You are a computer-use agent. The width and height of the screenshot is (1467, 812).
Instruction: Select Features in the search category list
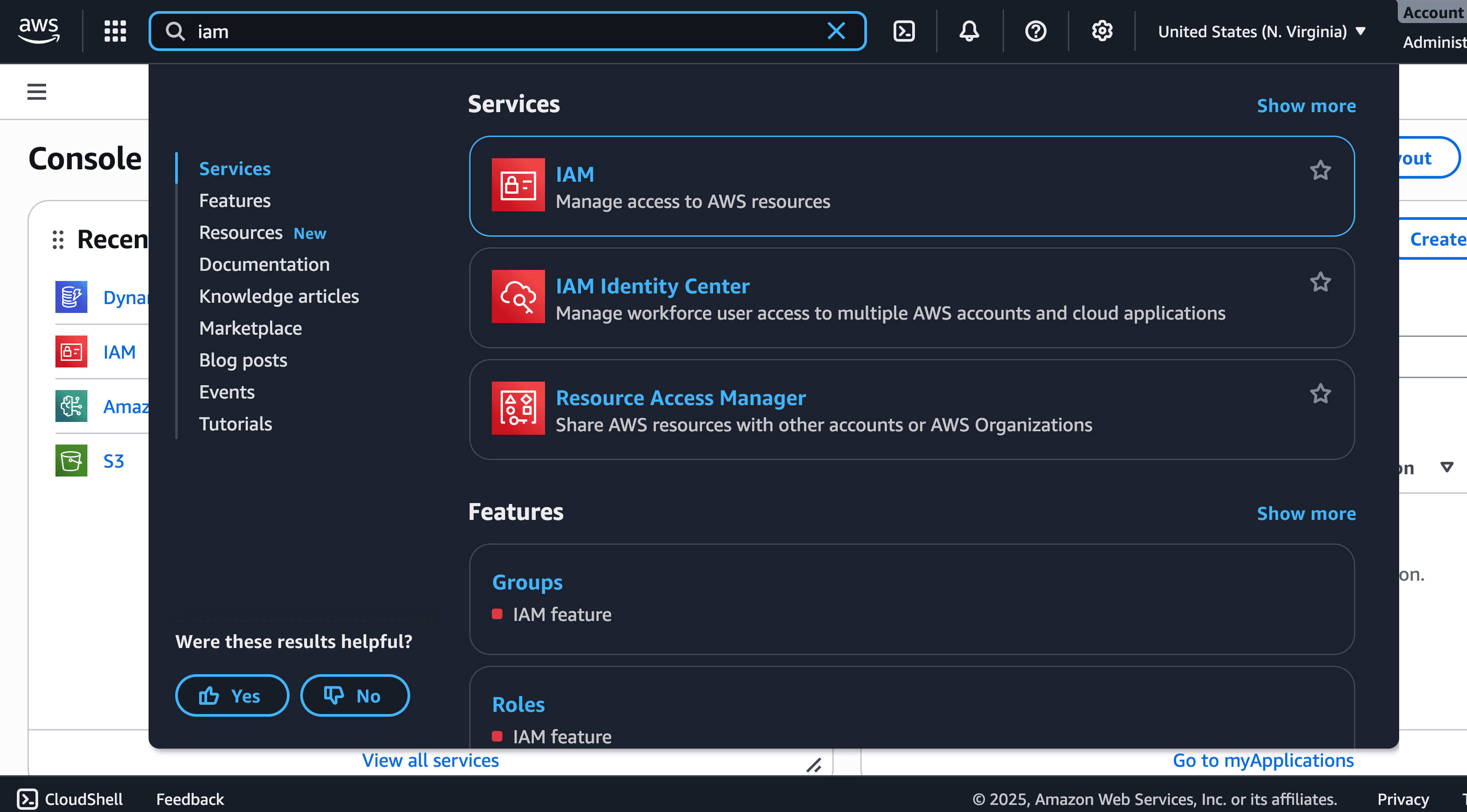[235, 201]
